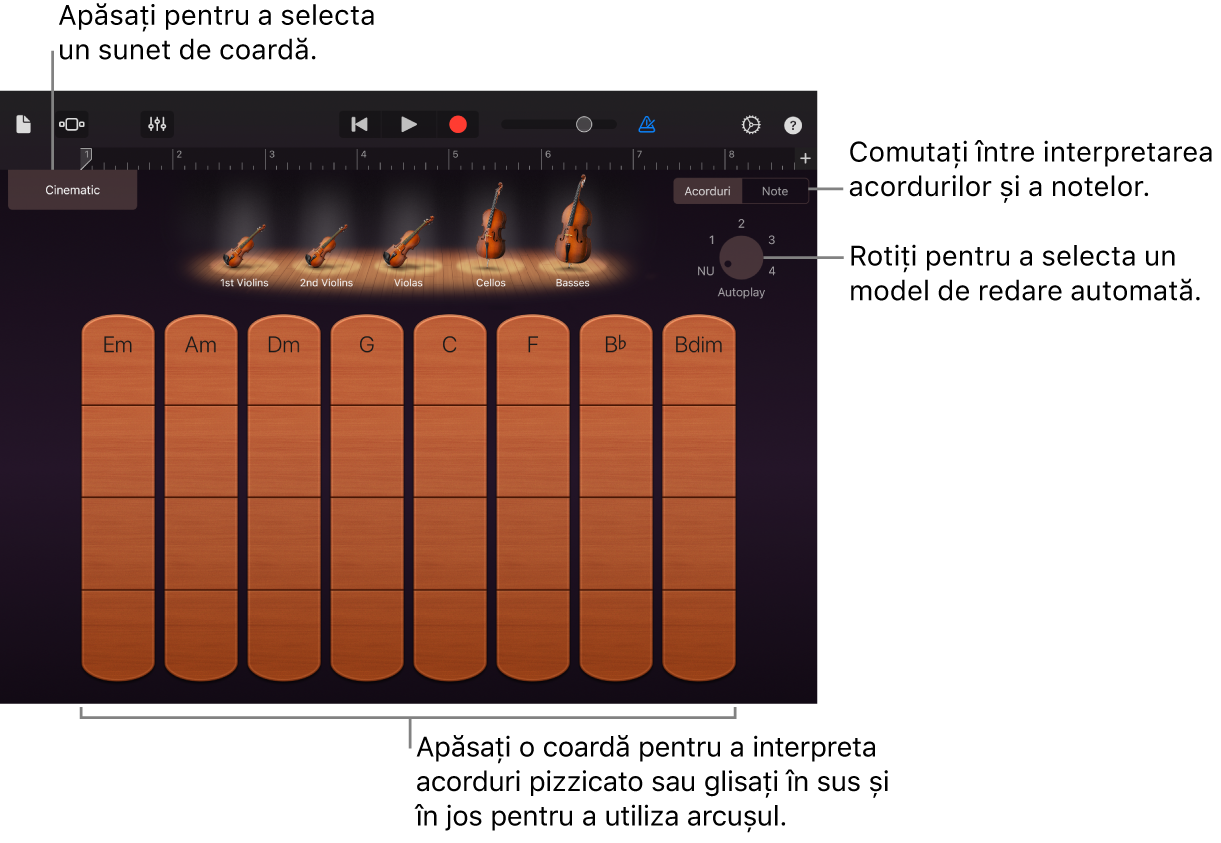Adjust the volume slider
1221x843 pixels.
pyautogui.click(x=585, y=124)
